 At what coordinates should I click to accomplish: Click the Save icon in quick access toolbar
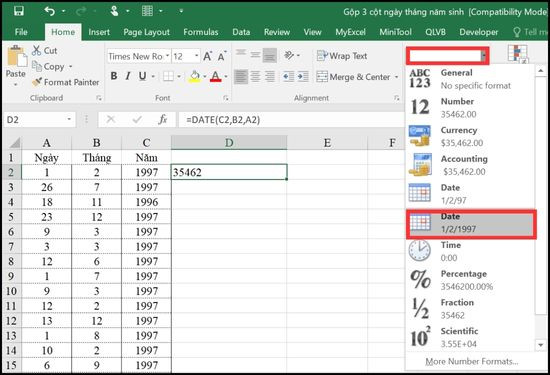(19, 11)
